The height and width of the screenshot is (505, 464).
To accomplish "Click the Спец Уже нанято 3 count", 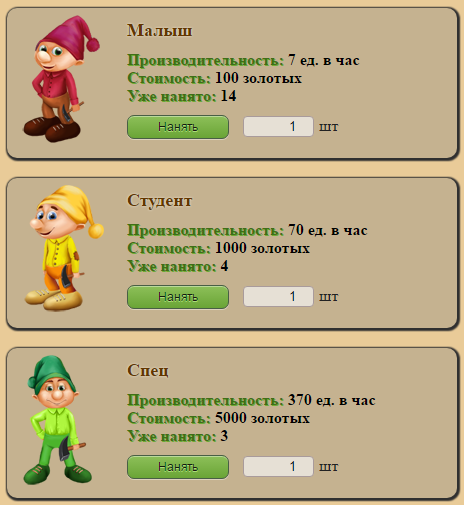I will pyautogui.click(x=224, y=436).
